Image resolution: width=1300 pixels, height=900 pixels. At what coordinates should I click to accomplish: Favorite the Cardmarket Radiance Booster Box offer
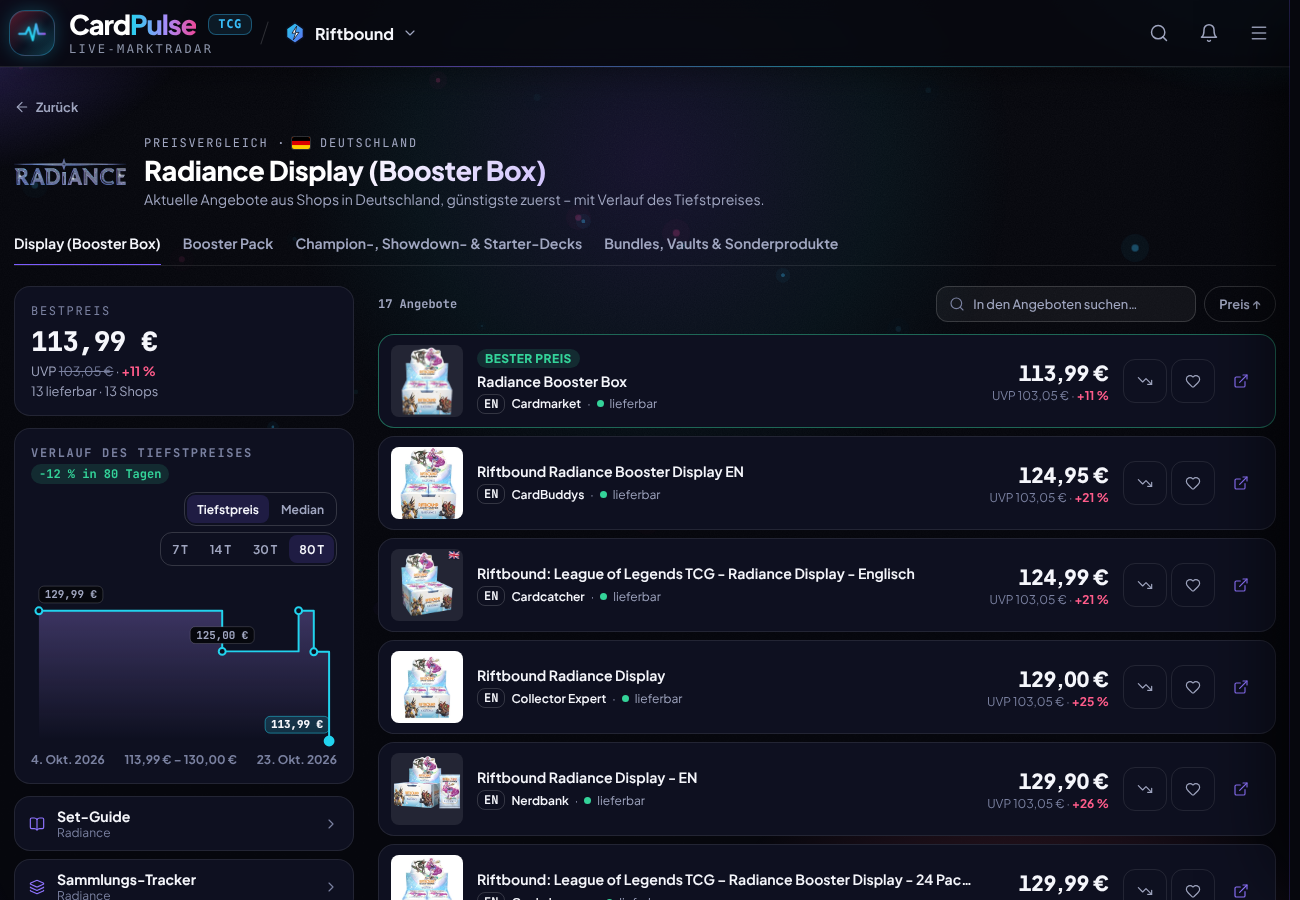pyautogui.click(x=1193, y=381)
